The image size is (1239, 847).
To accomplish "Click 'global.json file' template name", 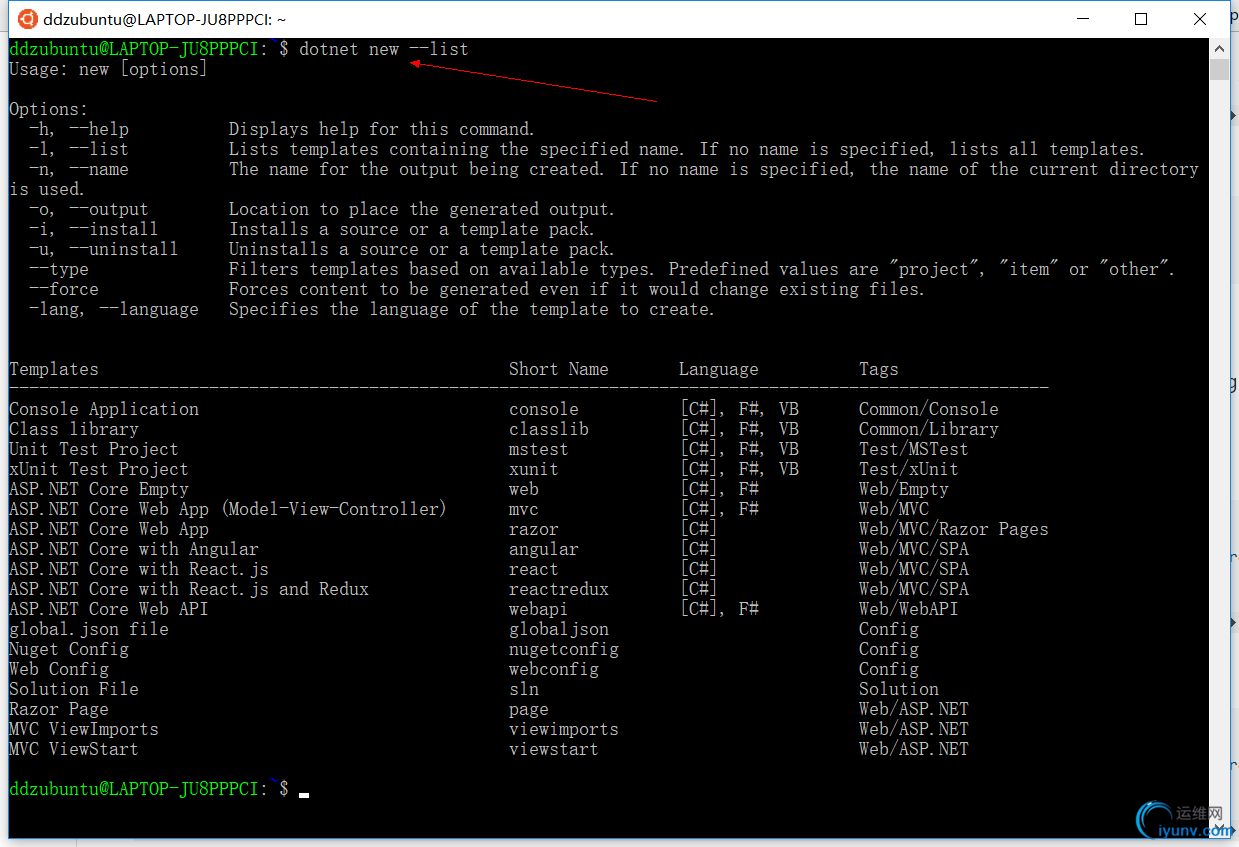I will point(89,629).
